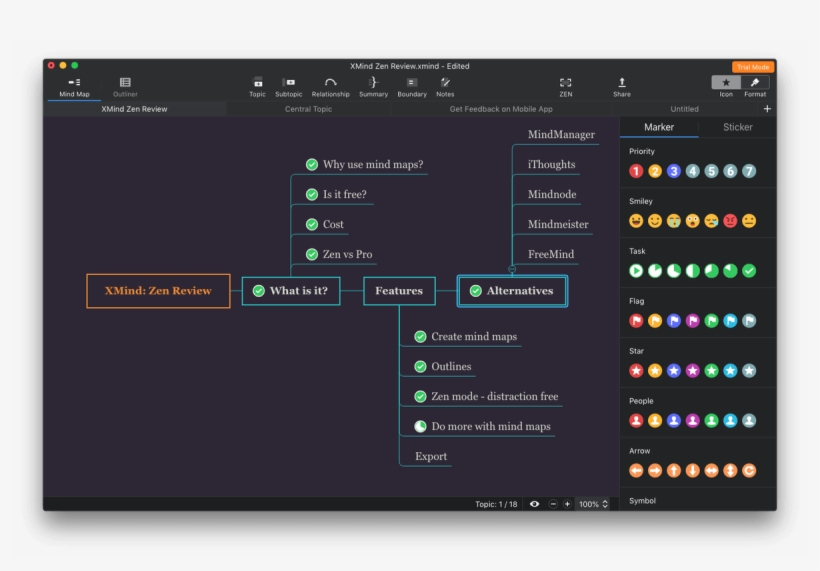
Task: Apply the refresh circular Arrow marker
Action: tap(749, 471)
